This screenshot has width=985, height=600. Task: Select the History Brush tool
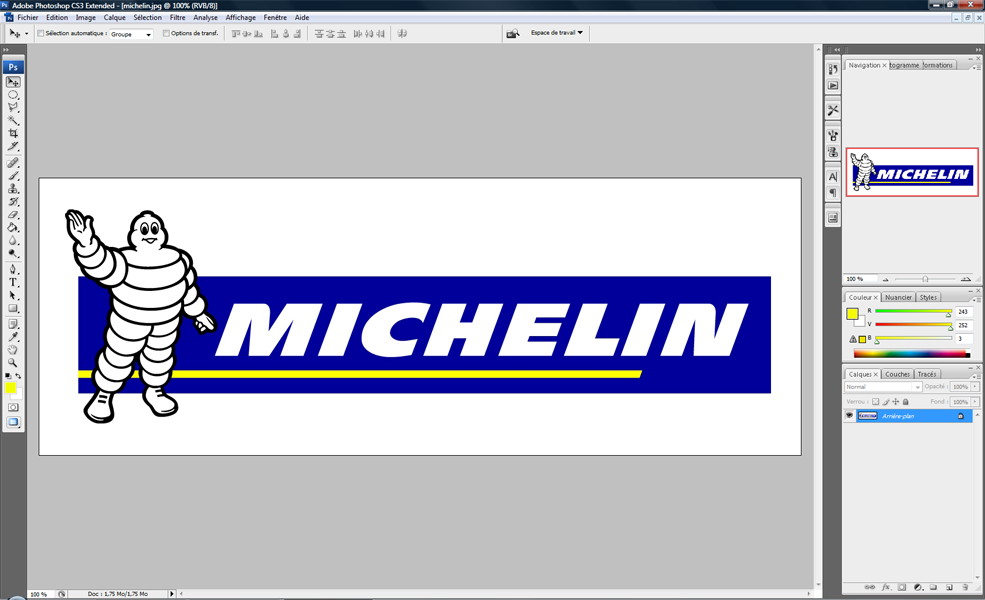coord(13,202)
